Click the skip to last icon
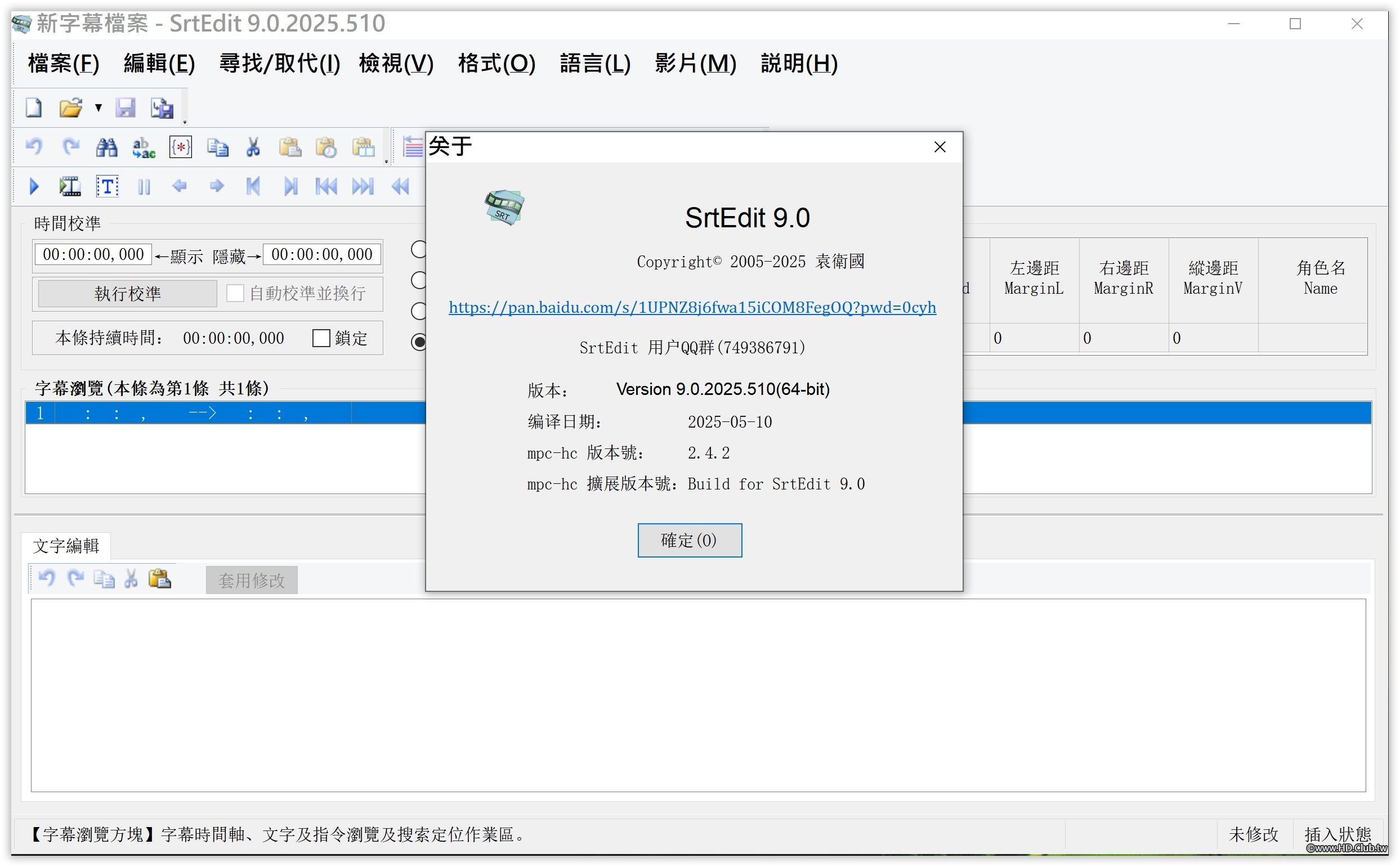 coord(363,186)
